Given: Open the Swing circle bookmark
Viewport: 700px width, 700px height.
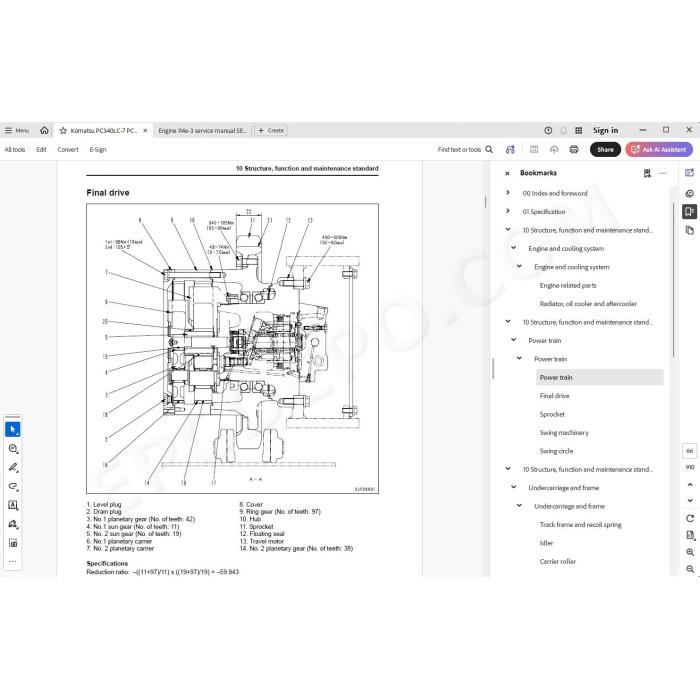Looking at the screenshot, I should [x=556, y=451].
